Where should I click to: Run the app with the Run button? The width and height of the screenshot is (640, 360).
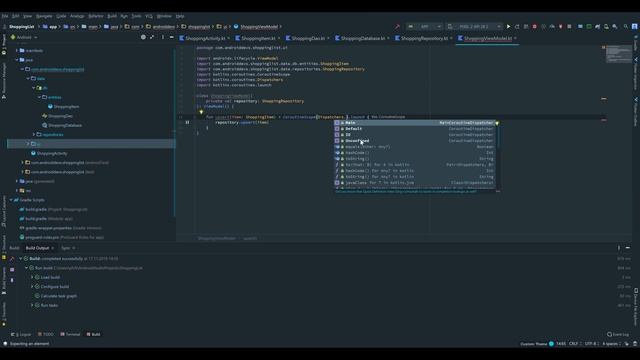(508, 27)
